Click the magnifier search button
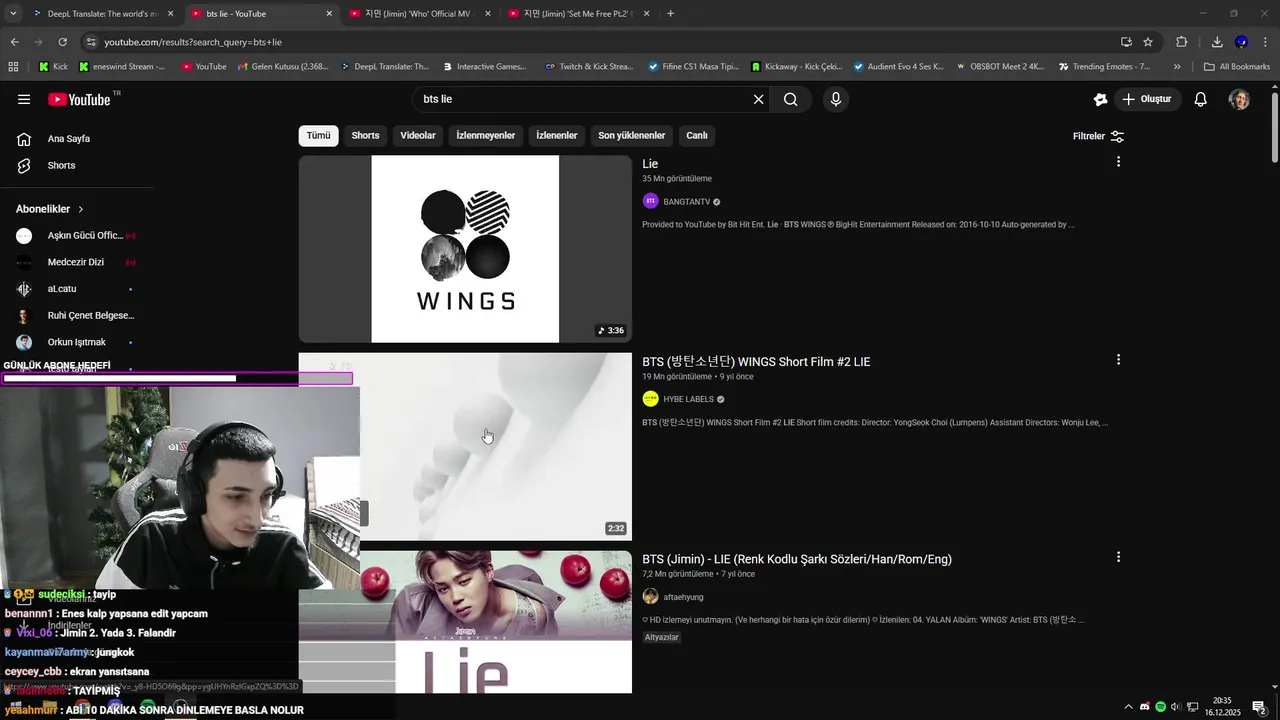1280x720 pixels. (790, 99)
